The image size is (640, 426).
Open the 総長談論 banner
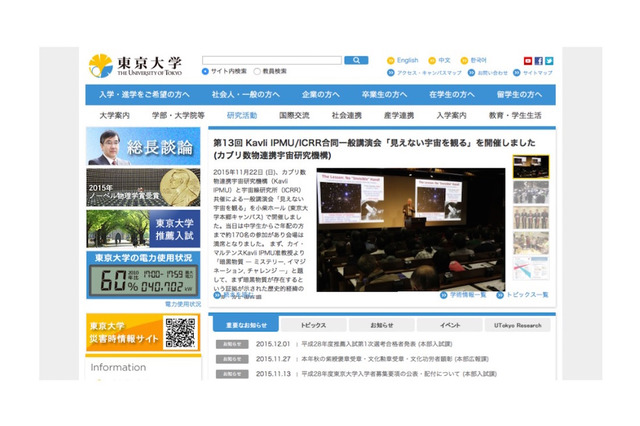pyautogui.click(x=143, y=146)
